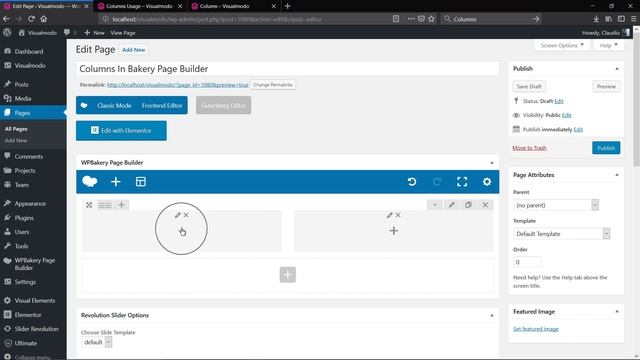Open the Choose Slide Template dropdown

tap(97, 342)
